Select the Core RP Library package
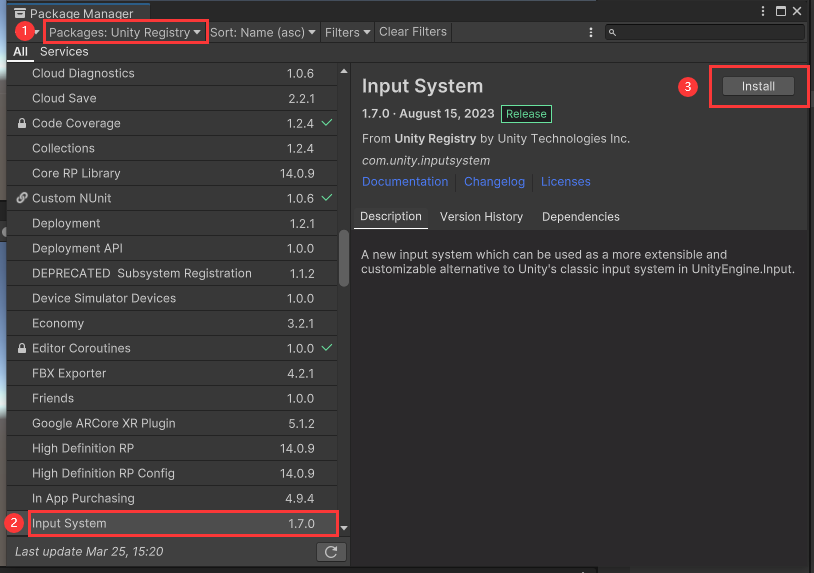The image size is (814, 573). pos(172,173)
